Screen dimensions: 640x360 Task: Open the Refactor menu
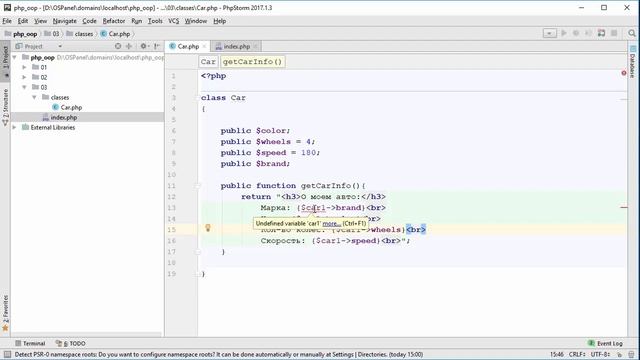[x=114, y=21]
